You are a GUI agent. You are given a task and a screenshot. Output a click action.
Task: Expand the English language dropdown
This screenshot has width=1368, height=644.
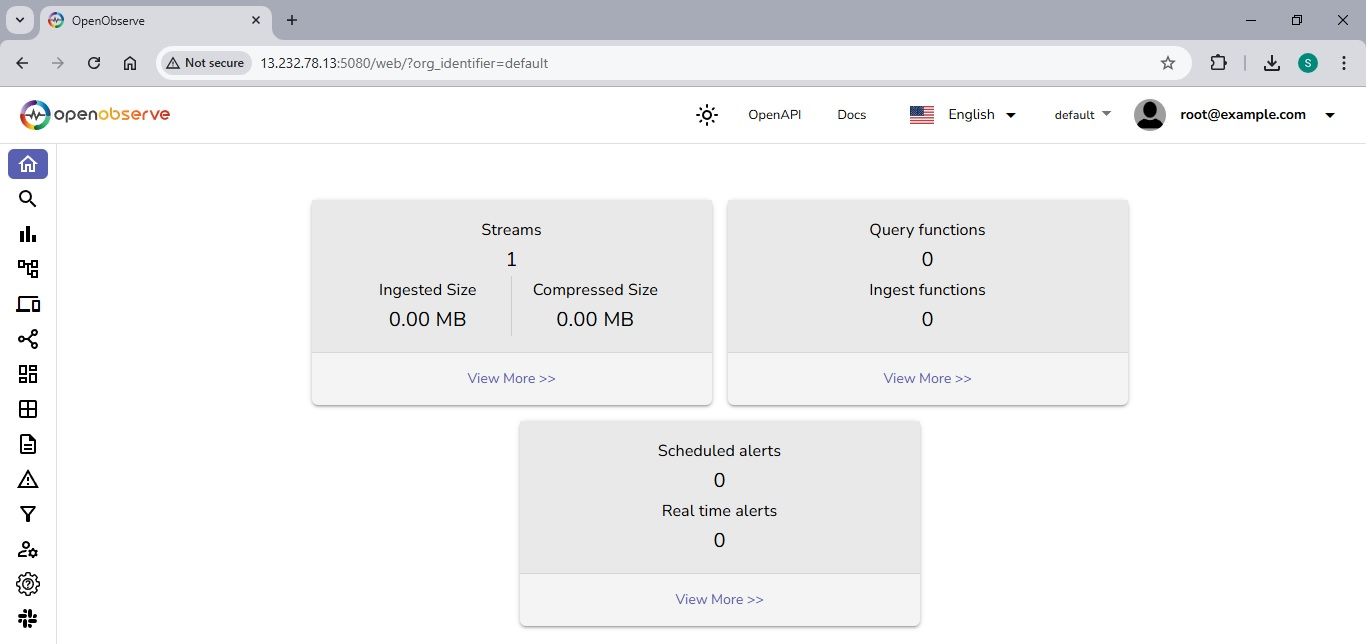tap(962, 115)
